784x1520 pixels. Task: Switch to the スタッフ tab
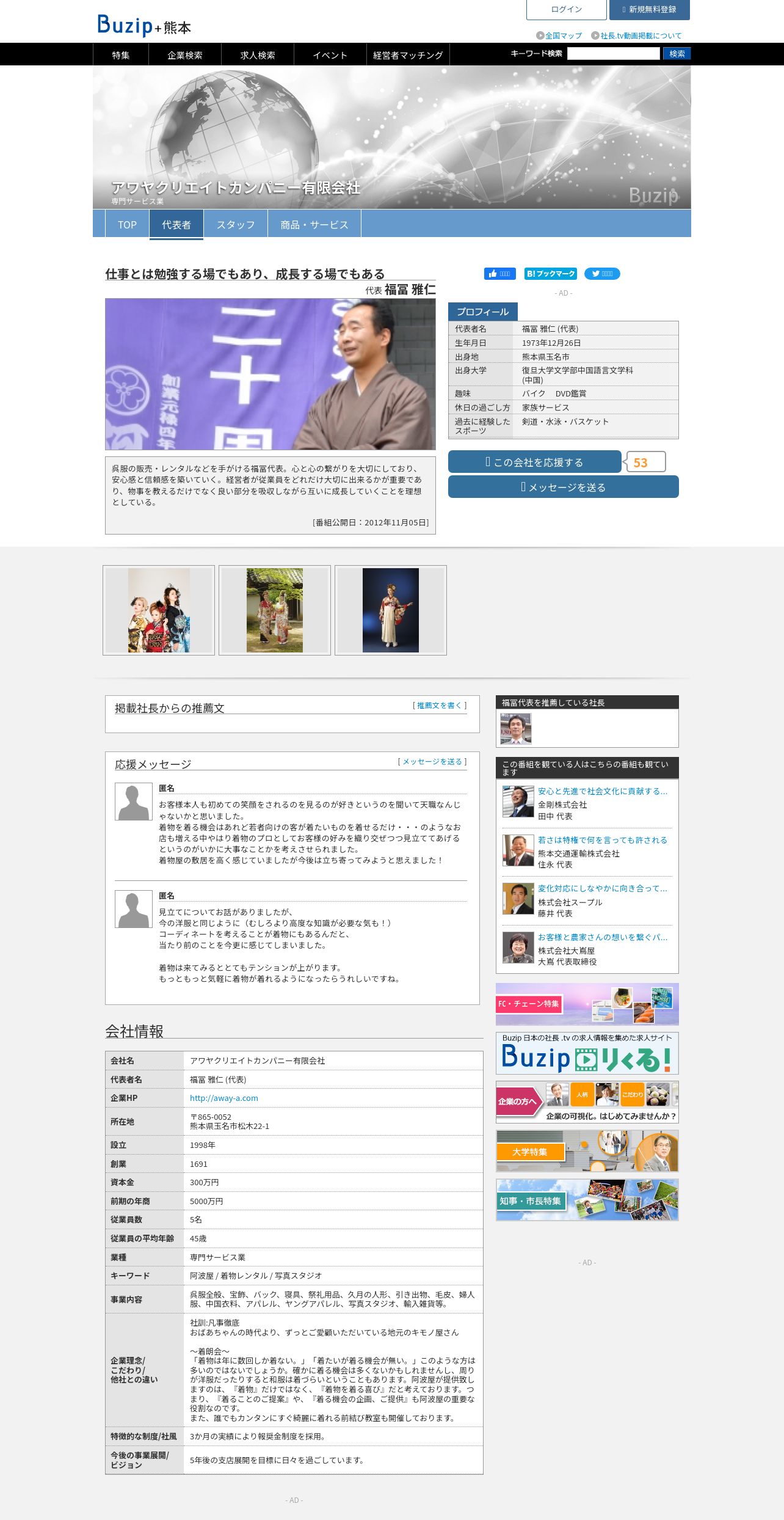(x=236, y=224)
